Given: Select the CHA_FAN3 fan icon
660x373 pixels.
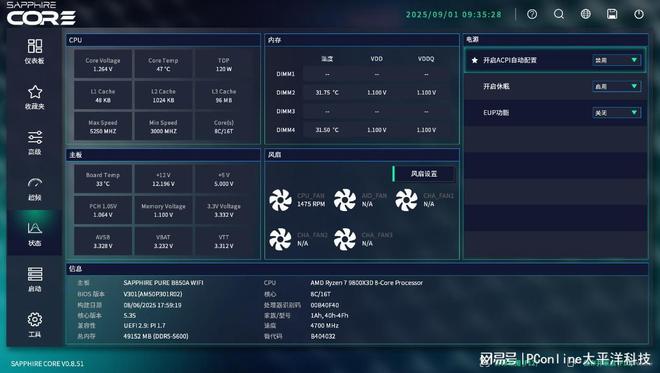Looking at the screenshot, I should click(345, 239).
